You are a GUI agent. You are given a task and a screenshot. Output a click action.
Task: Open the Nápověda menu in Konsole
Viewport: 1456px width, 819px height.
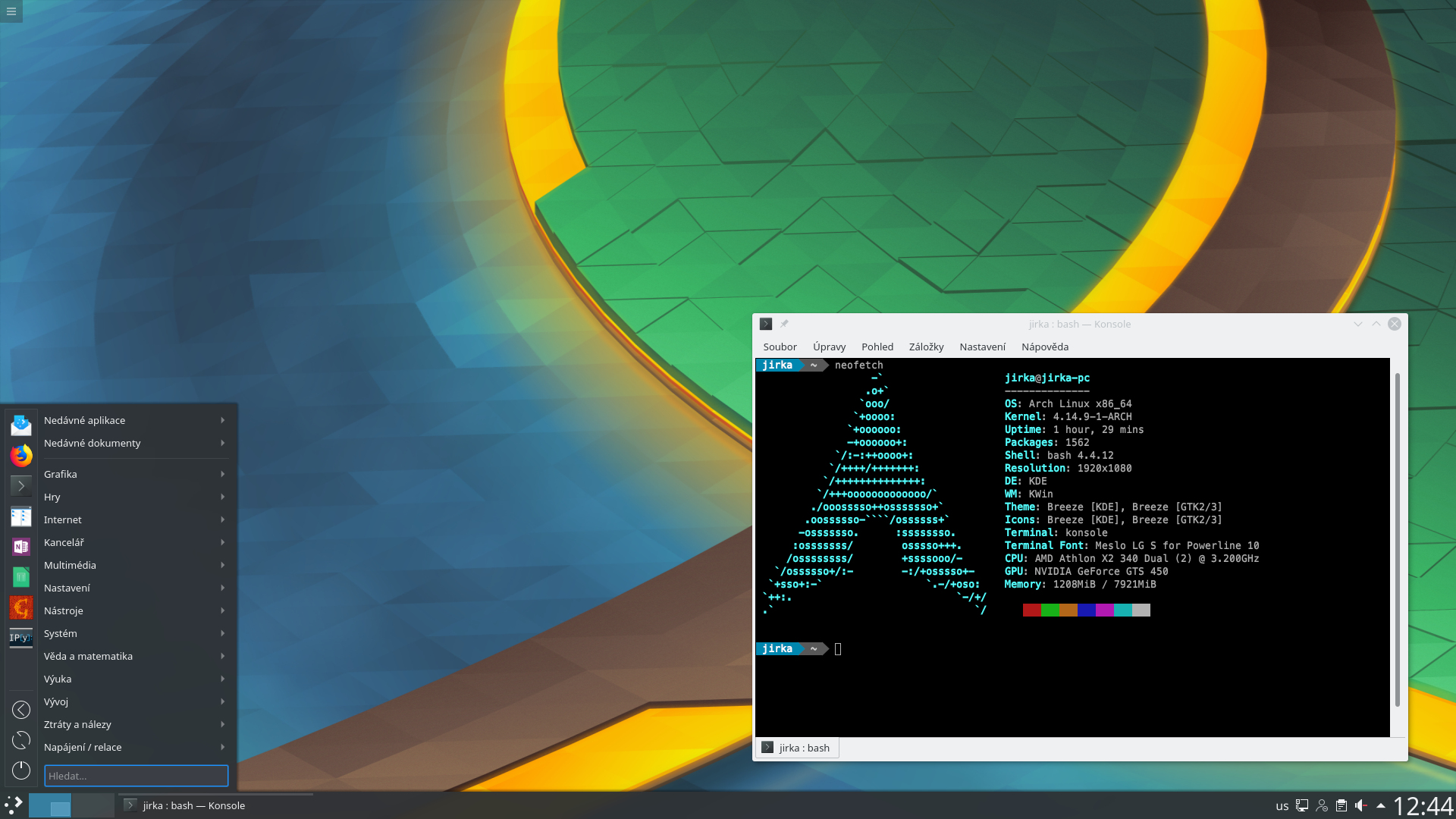point(1044,347)
